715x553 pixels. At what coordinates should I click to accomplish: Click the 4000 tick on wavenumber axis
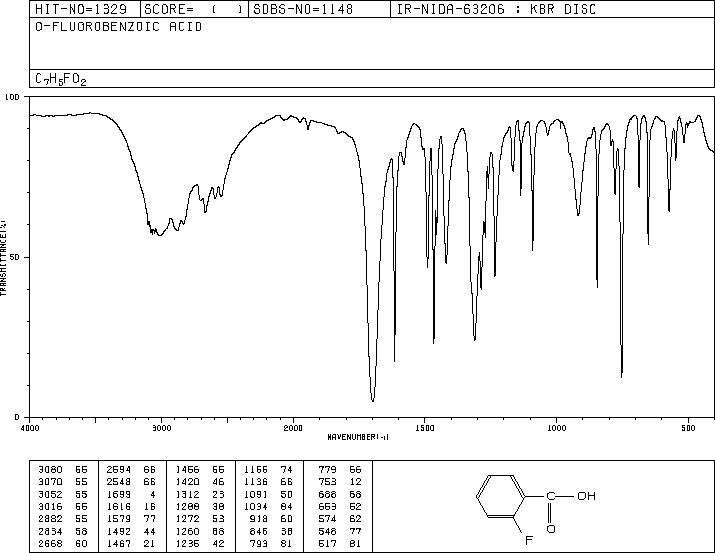pos(30,428)
